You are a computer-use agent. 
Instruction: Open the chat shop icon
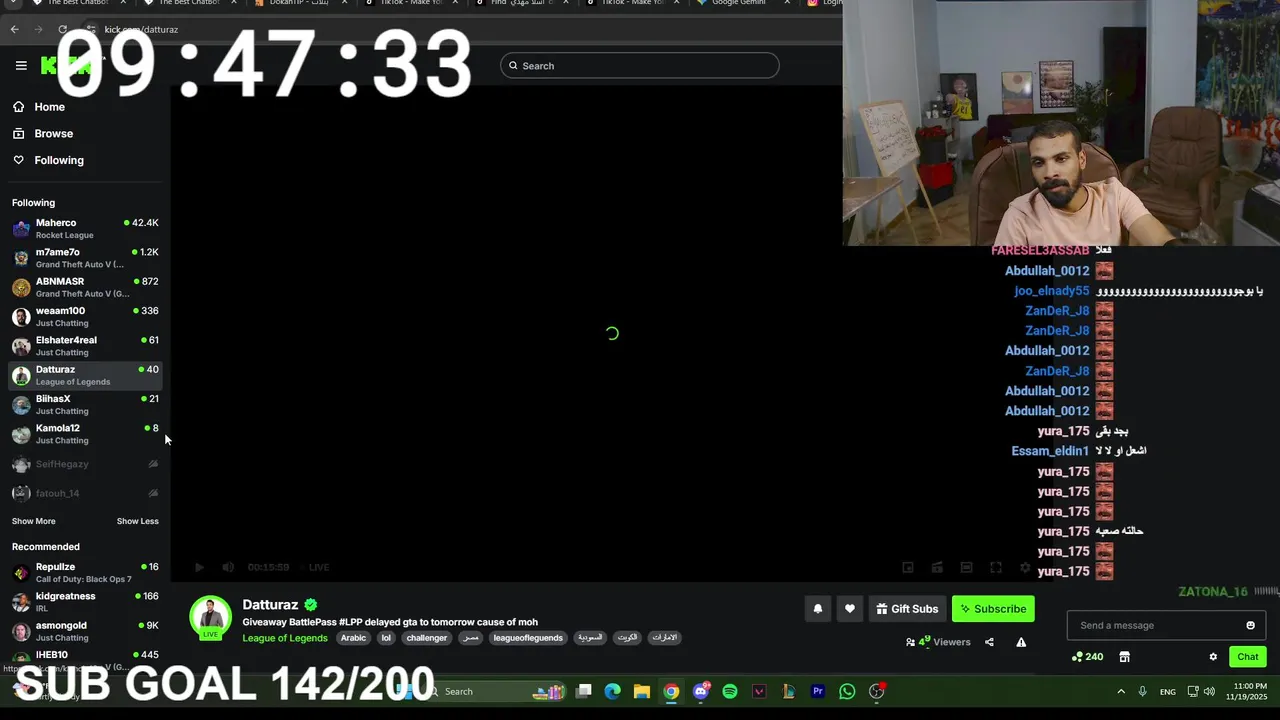click(1124, 657)
